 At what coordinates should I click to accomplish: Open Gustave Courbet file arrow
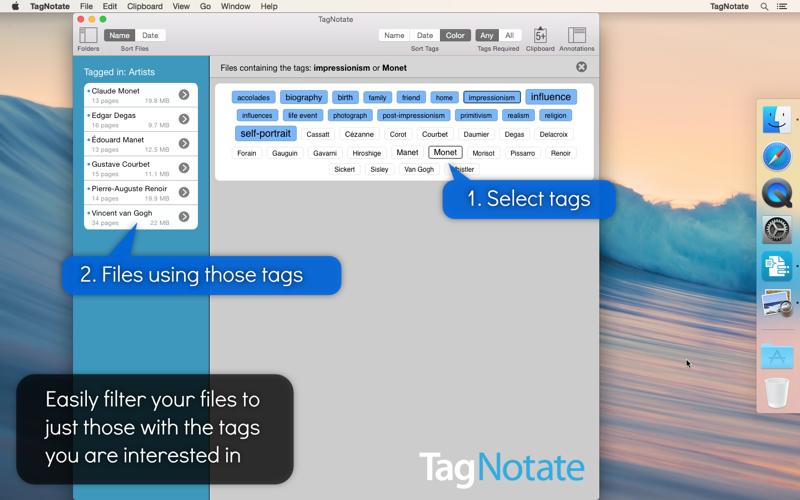pos(184,168)
